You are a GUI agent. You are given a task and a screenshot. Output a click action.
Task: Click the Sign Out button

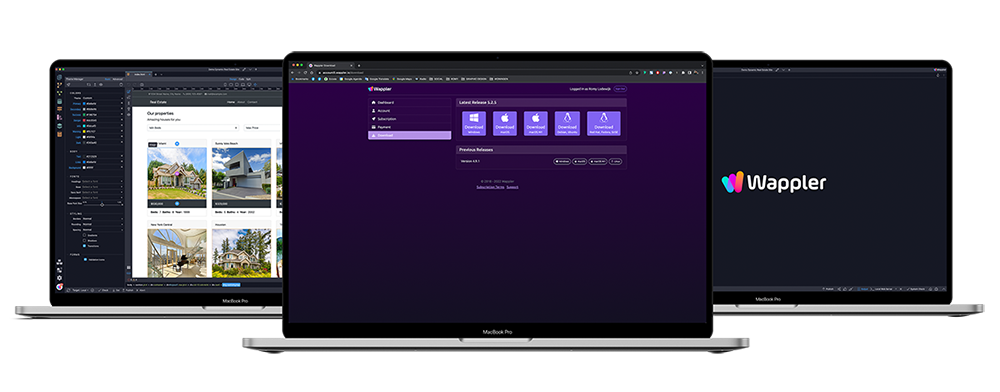620,89
